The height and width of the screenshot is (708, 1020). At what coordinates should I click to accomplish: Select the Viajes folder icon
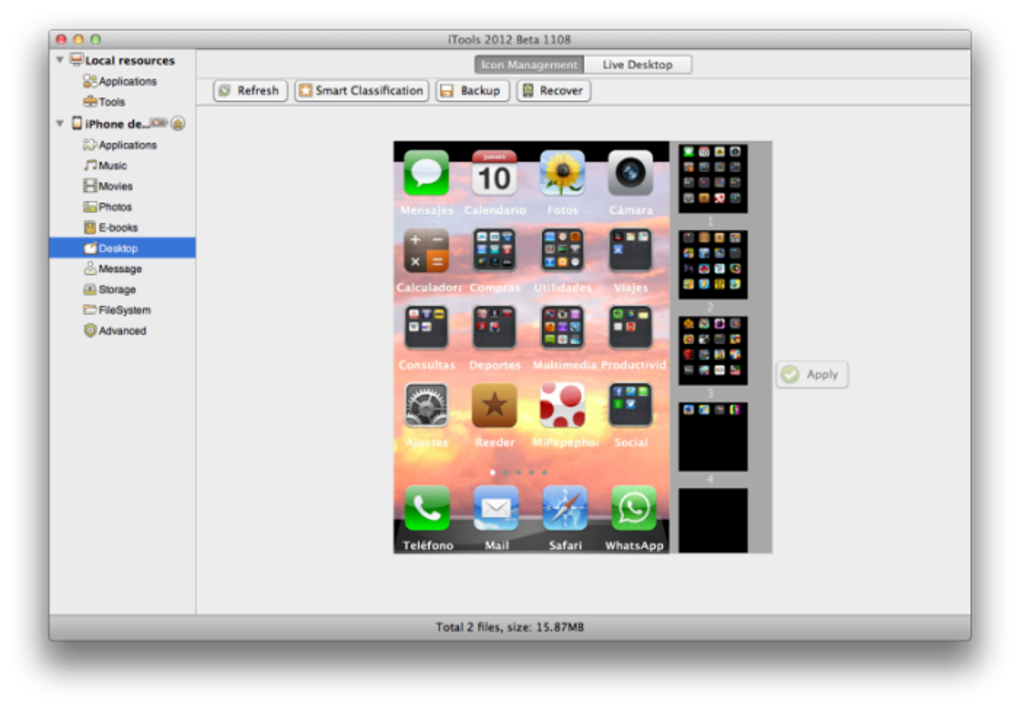pyautogui.click(x=630, y=251)
